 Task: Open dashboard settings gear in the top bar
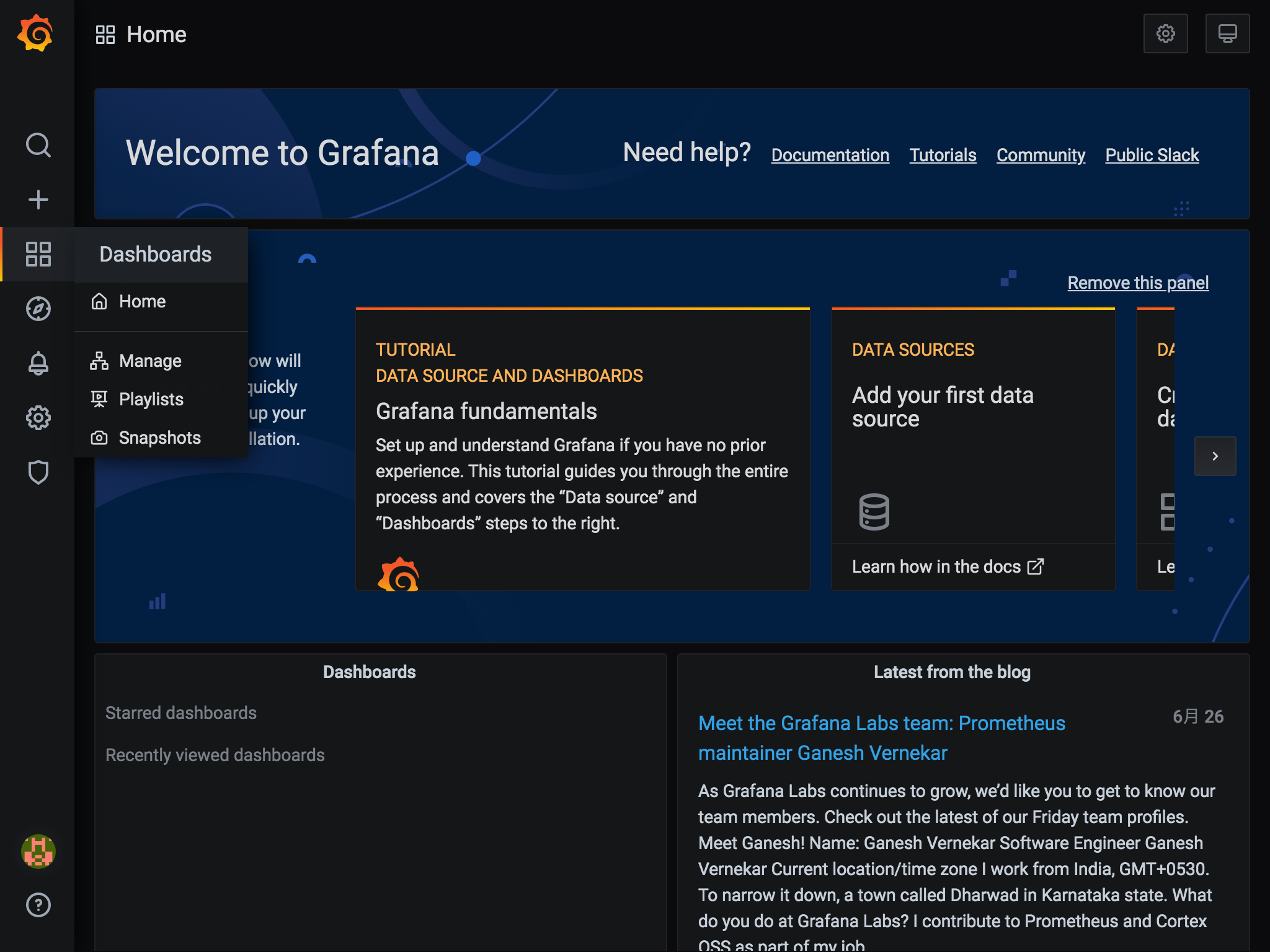click(x=1165, y=33)
